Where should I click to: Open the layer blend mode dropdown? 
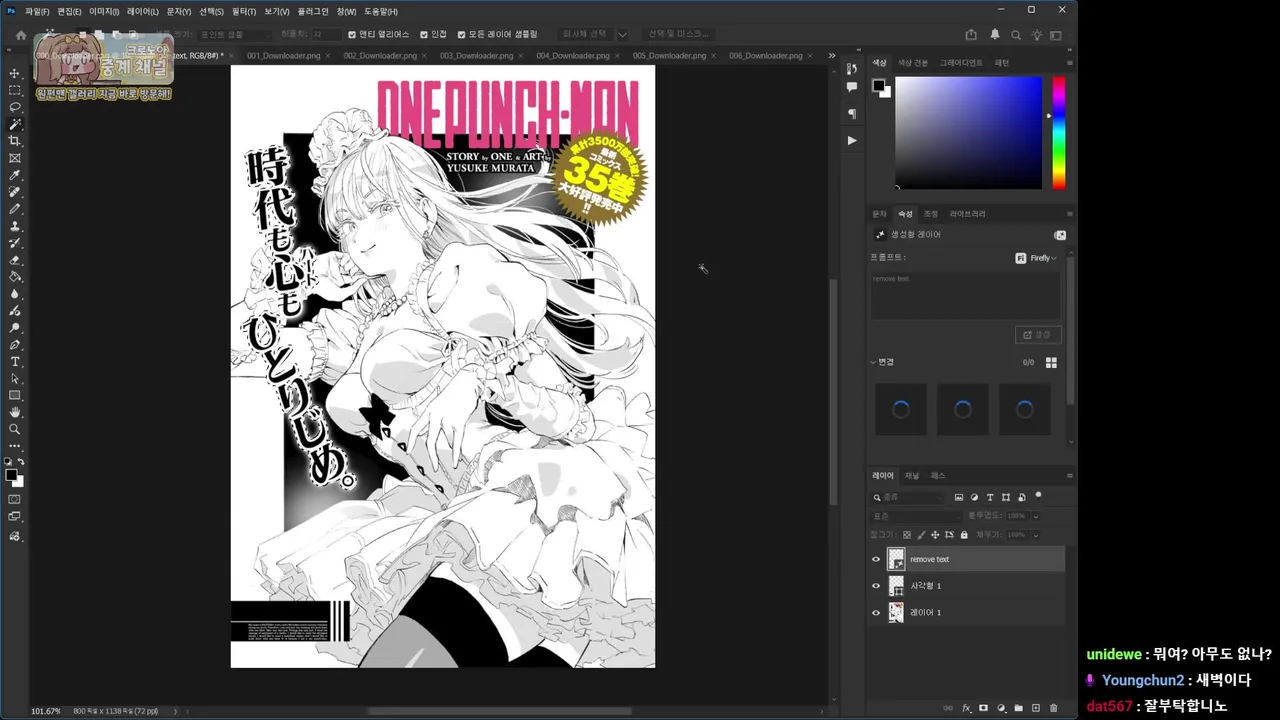pos(916,516)
